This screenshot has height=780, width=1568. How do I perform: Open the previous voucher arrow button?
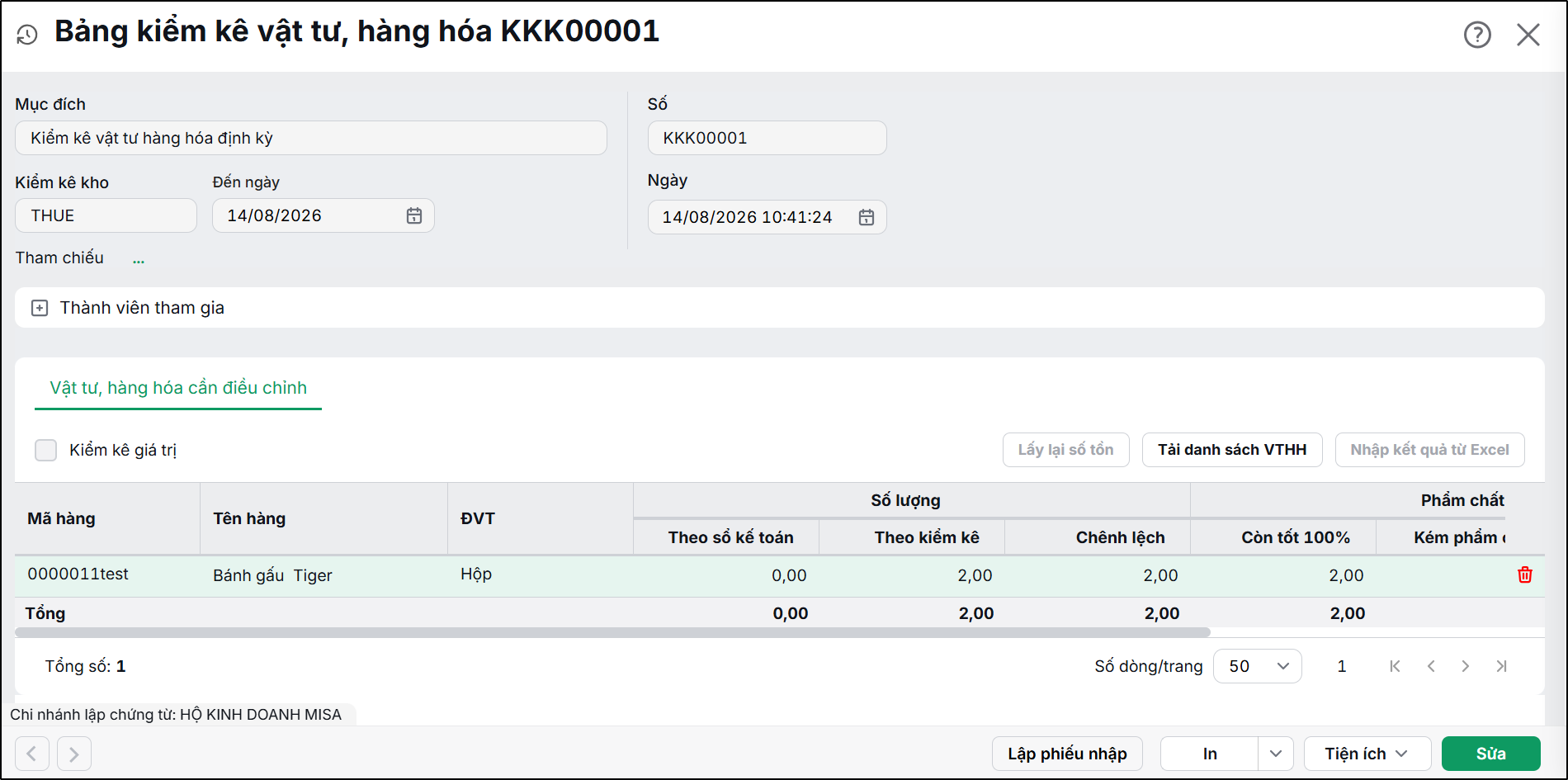32,754
